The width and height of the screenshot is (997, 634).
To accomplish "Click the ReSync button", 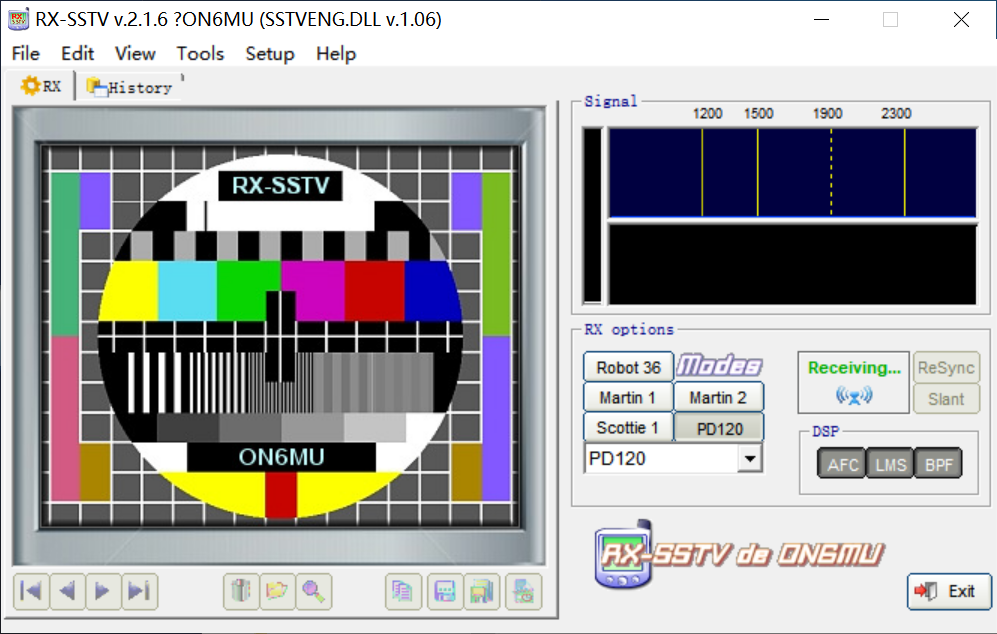I will pyautogui.click(x=946, y=367).
